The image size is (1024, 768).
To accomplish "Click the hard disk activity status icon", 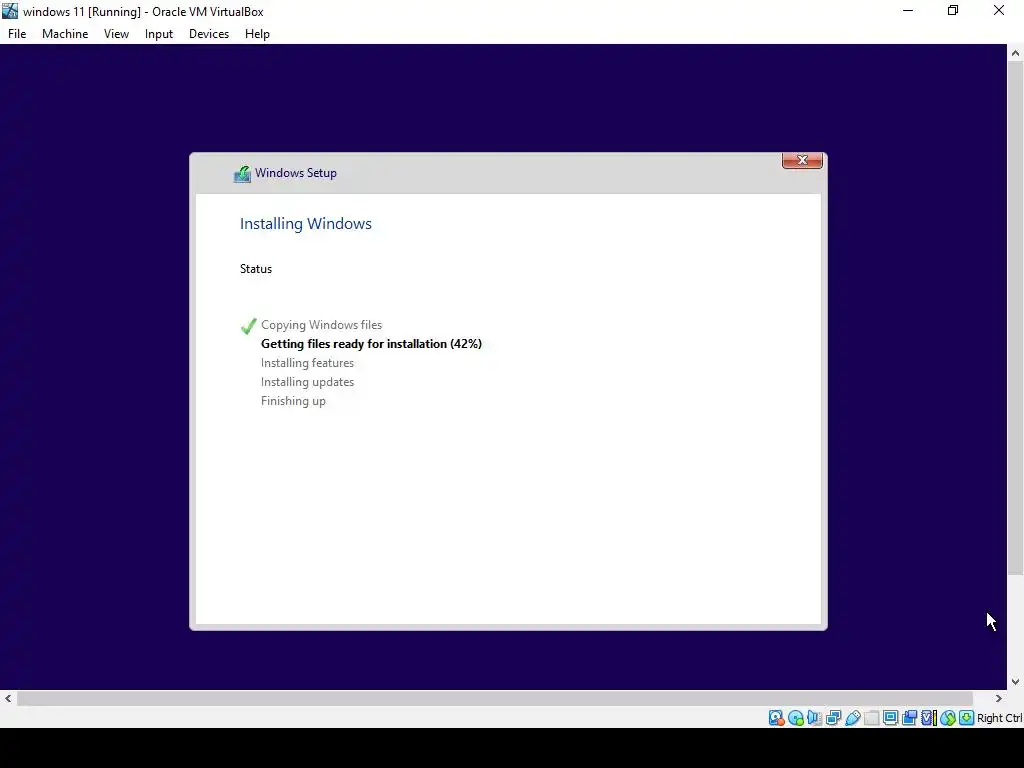I will coord(776,718).
